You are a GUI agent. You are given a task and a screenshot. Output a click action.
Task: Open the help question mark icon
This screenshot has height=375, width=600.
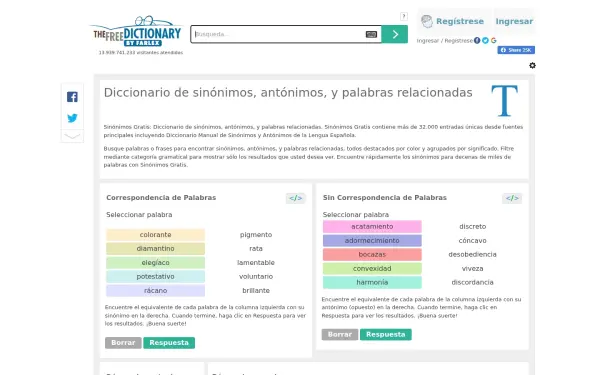(x=403, y=16)
